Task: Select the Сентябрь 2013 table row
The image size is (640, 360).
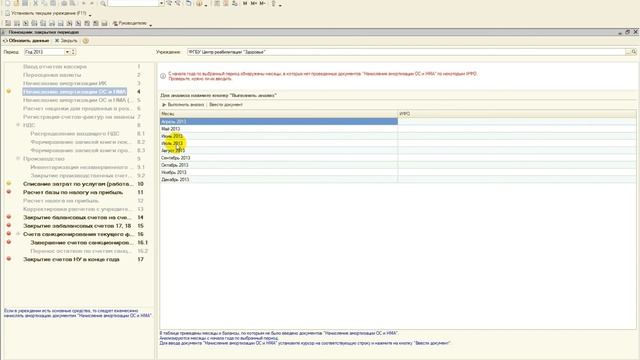Action: 398,158
